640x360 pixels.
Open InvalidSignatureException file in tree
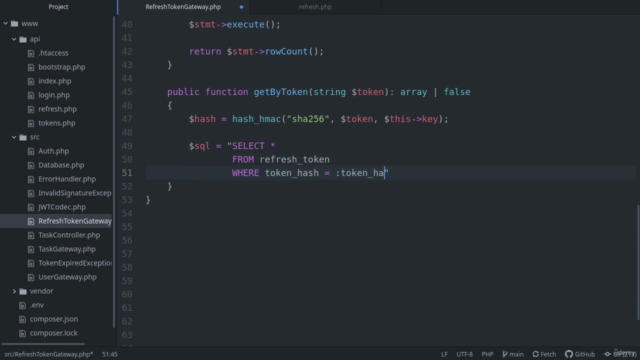pyautogui.click(x=75, y=193)
